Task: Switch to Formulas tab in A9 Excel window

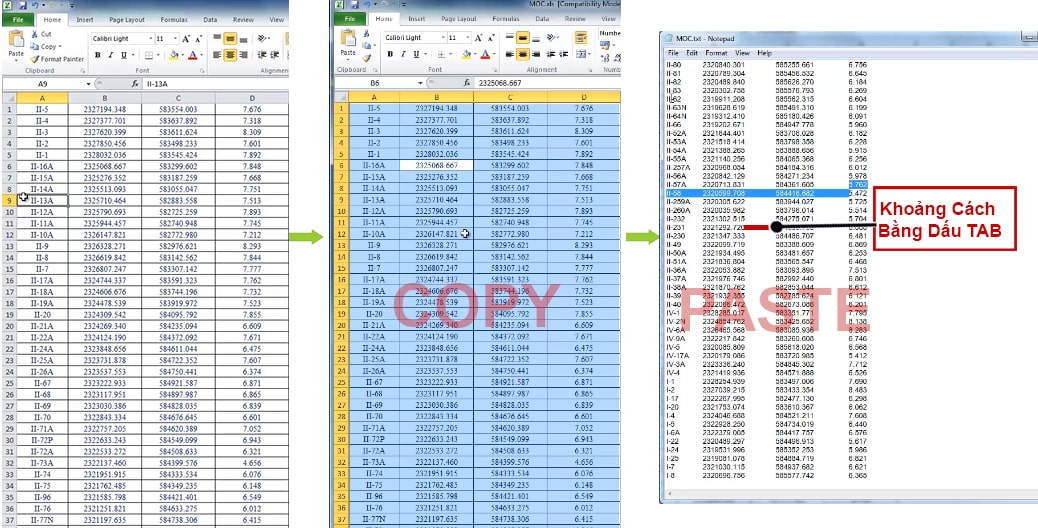Action: pos(174,20)
